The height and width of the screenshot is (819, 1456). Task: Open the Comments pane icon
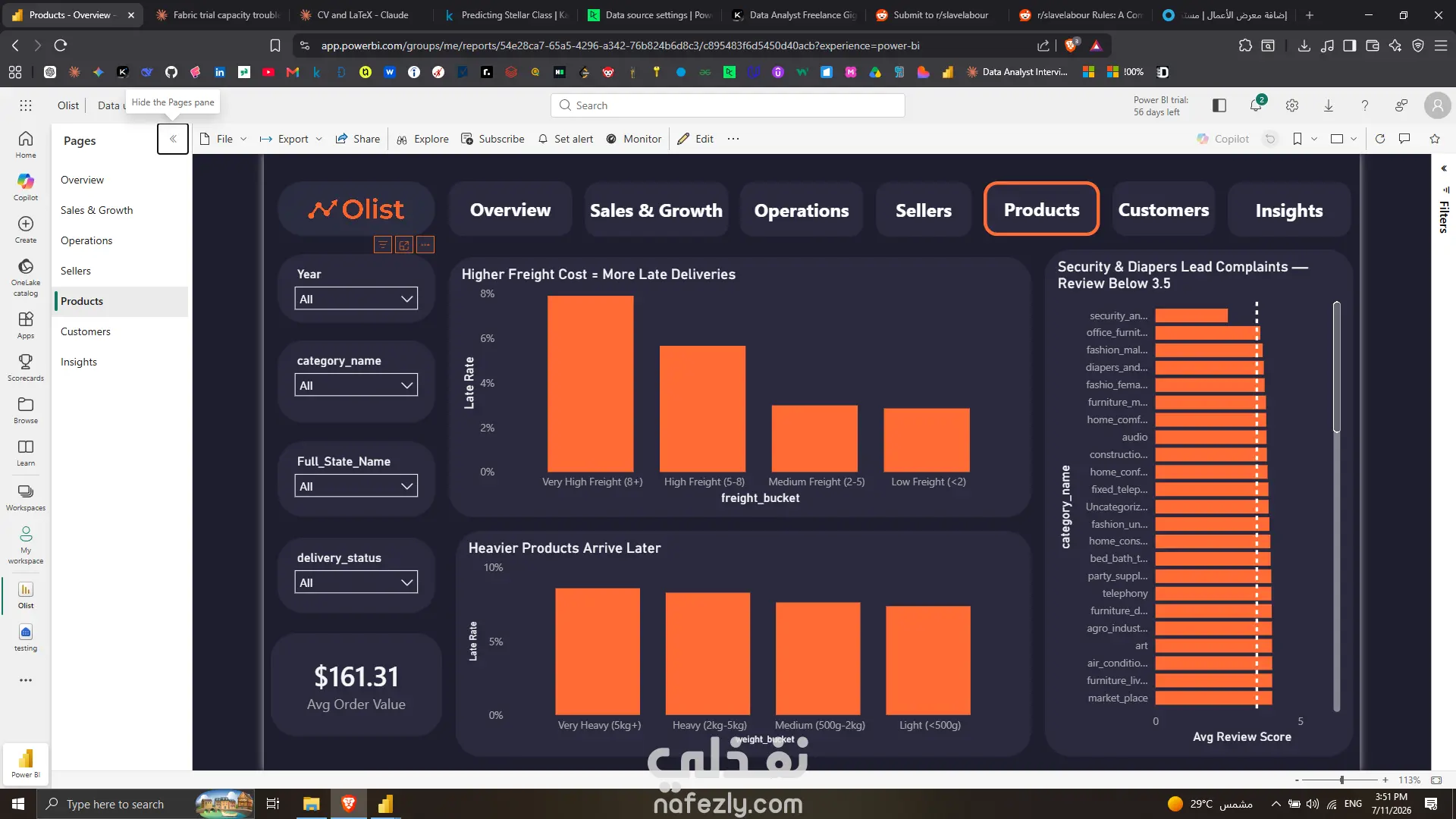tap(1404, 139)
